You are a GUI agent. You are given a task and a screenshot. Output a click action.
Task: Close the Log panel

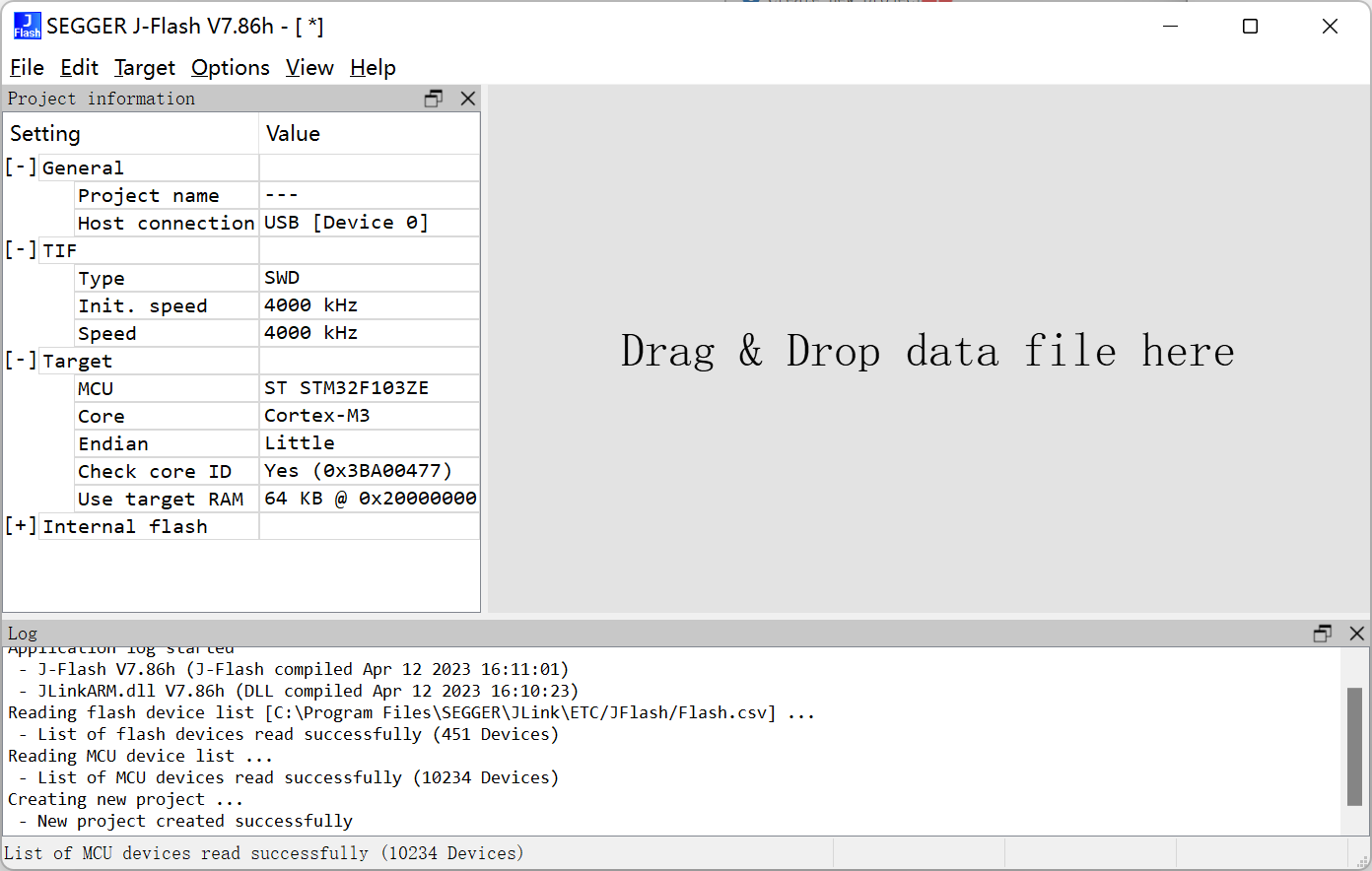pyautogui.click(x=1357, y=634)
